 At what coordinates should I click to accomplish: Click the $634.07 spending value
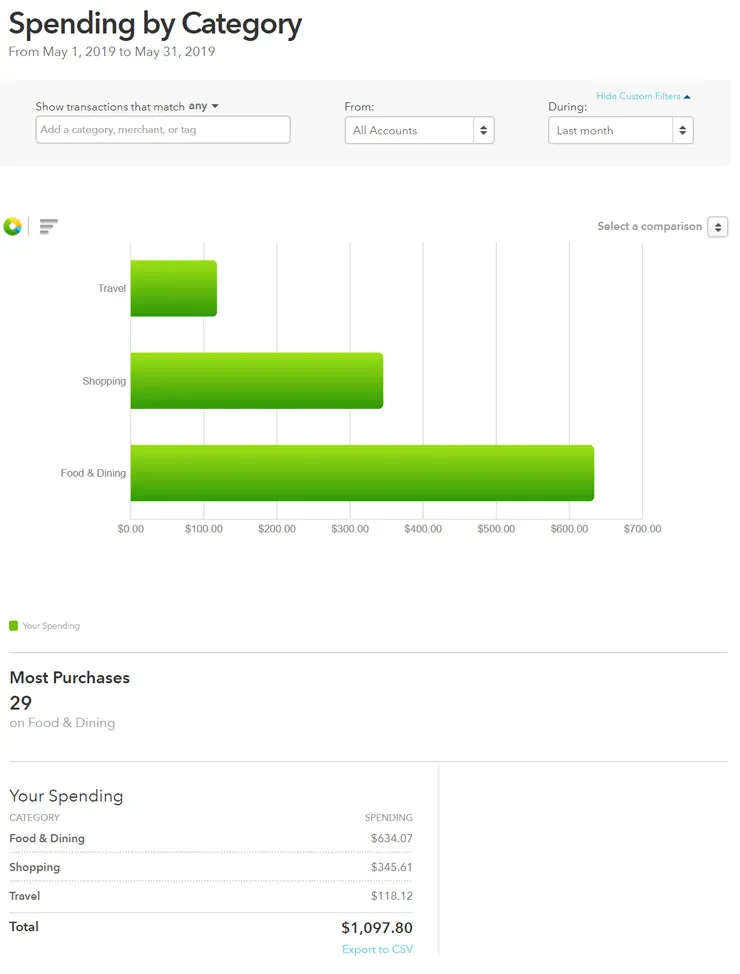tap(391, 838)
